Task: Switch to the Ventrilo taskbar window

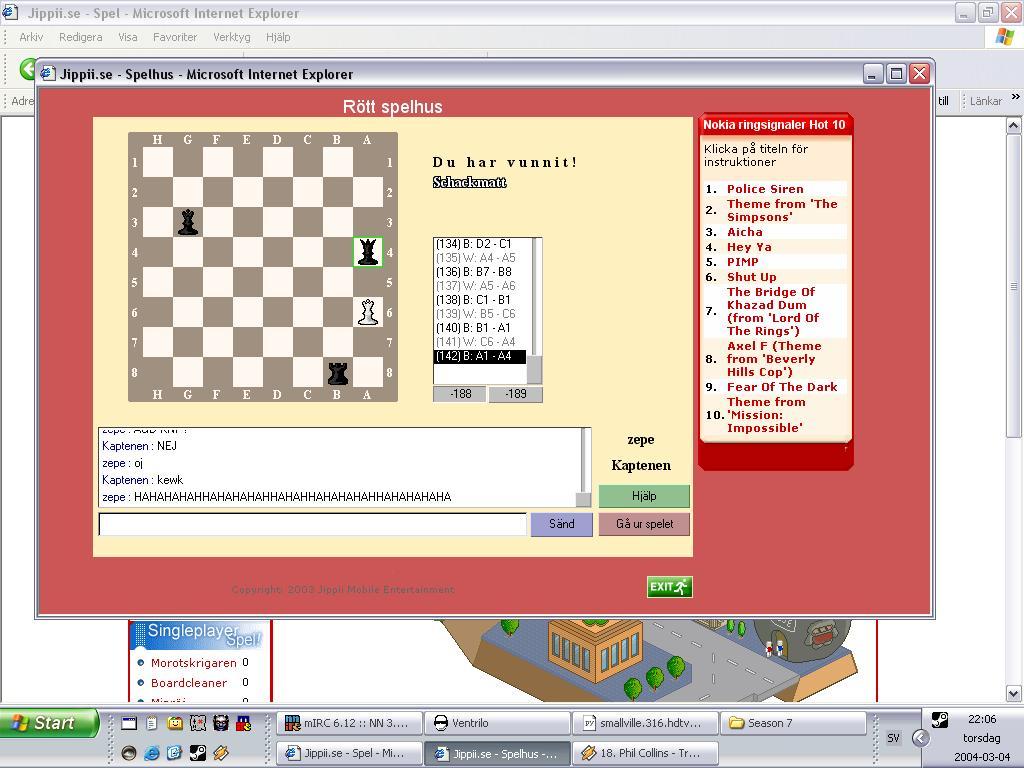Action: coord(497,723)
